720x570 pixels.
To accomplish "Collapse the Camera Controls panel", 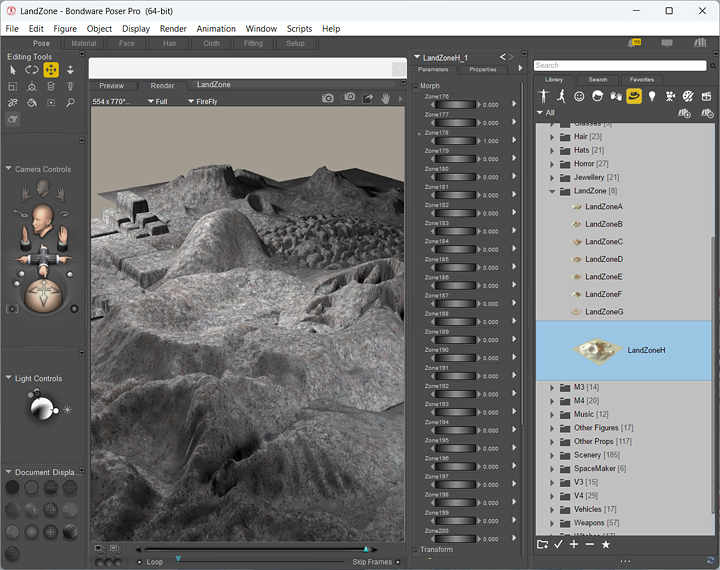I will pyautogui.click(x=9, y=169).
